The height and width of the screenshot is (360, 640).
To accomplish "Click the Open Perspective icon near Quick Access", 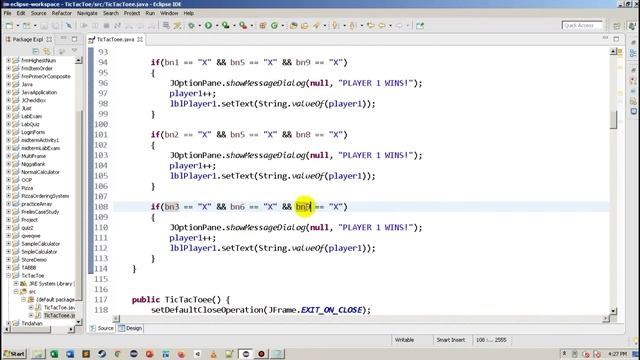I will tap(617, 26).
